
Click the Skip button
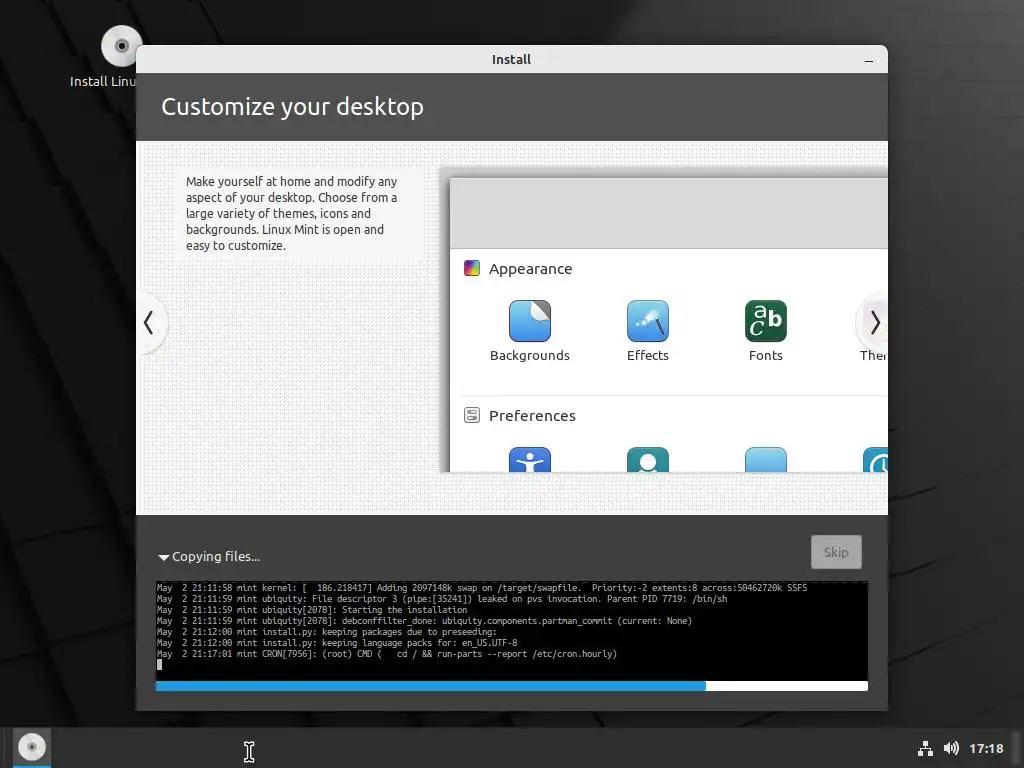(836, 552)
